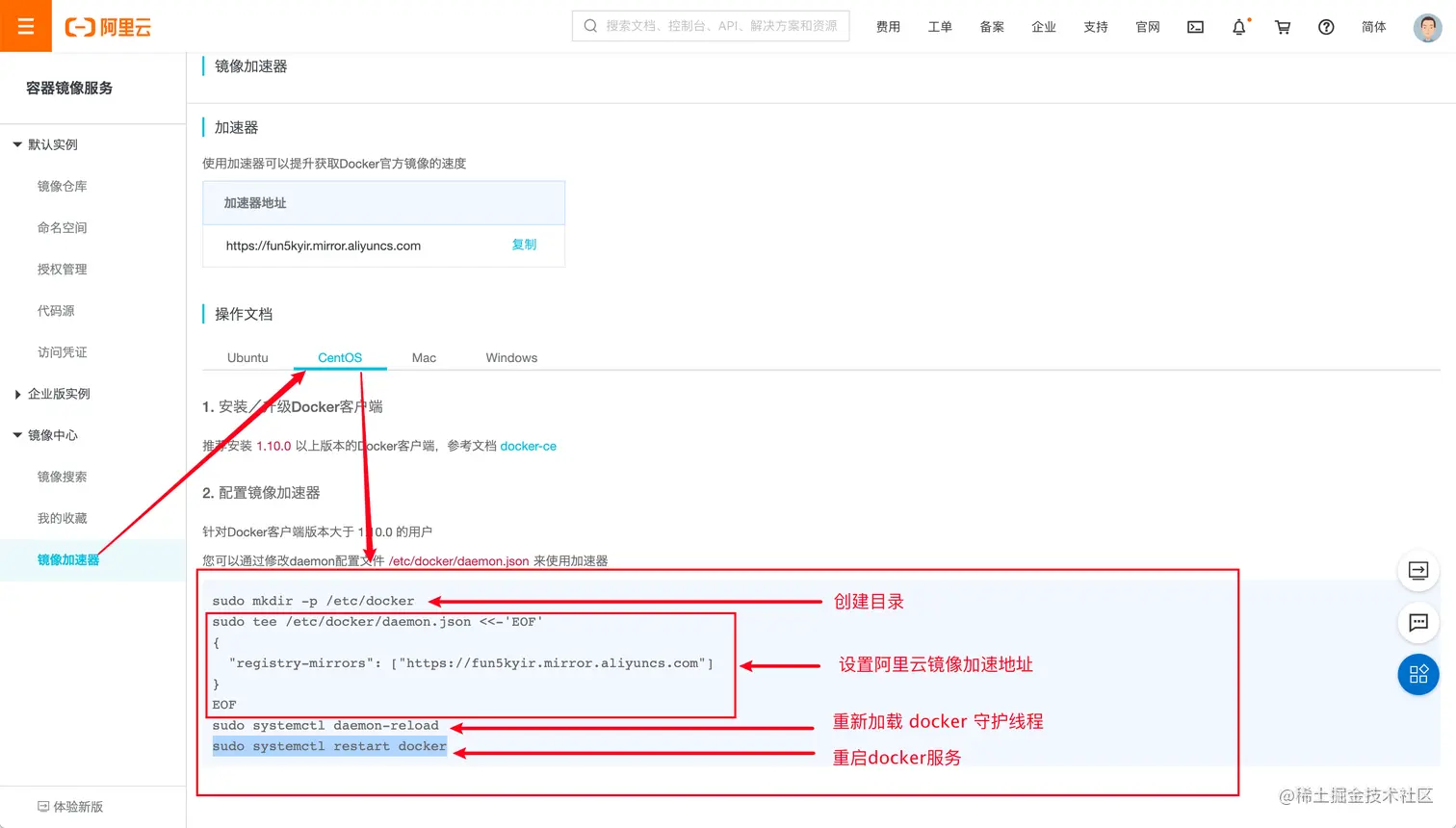The image size is (1456, 828).
Task: Open the docker-ce documentation link
Action: coord(529,446)
